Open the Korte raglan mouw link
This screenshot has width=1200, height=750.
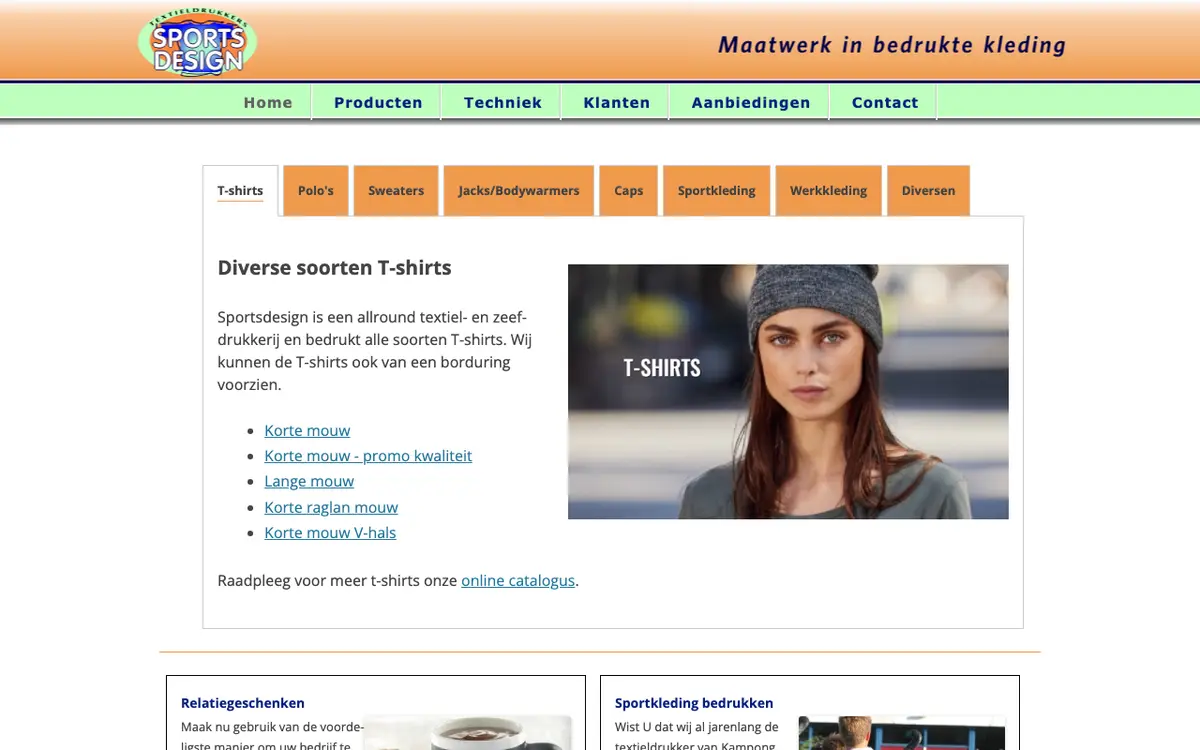(x=331, y=507)
